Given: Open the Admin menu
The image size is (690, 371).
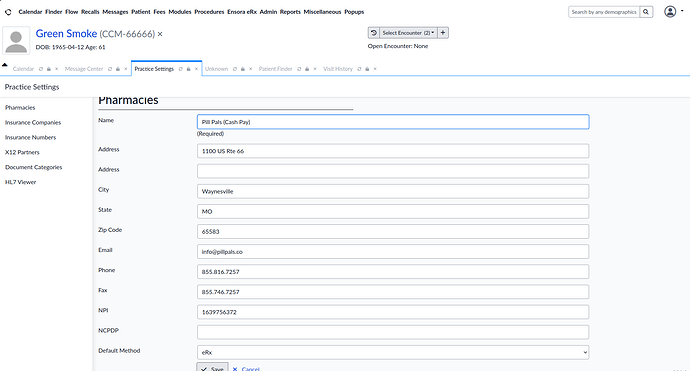Looking at the screenshot, I should 268,12.
